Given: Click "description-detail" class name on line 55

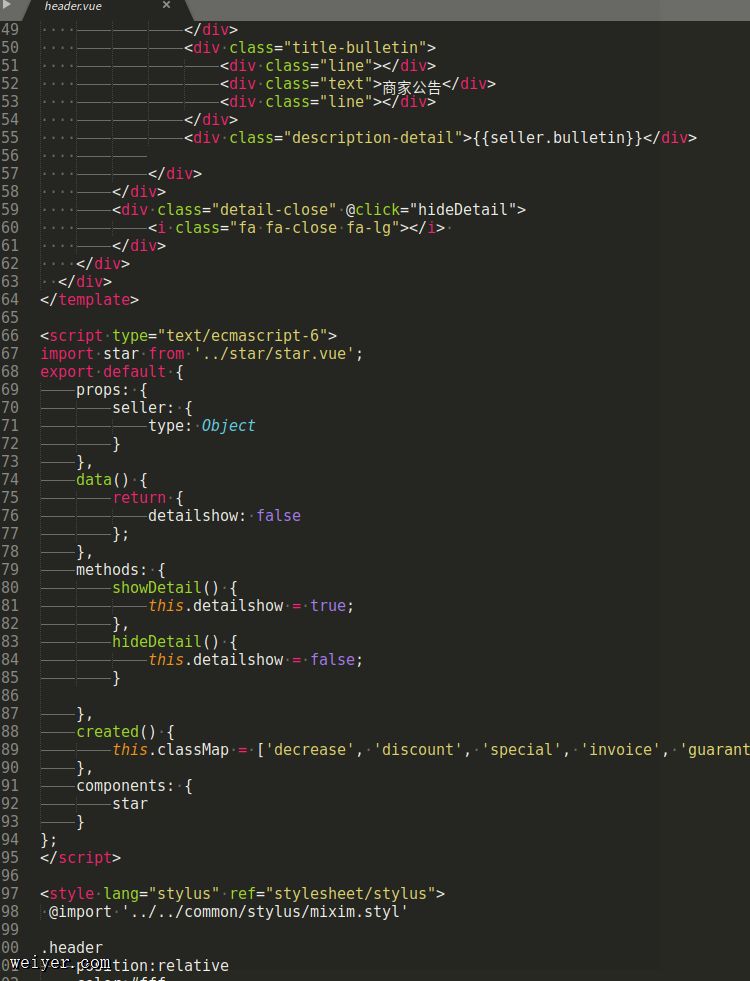Looking at the screenshot, I should [x=373, y=138].
